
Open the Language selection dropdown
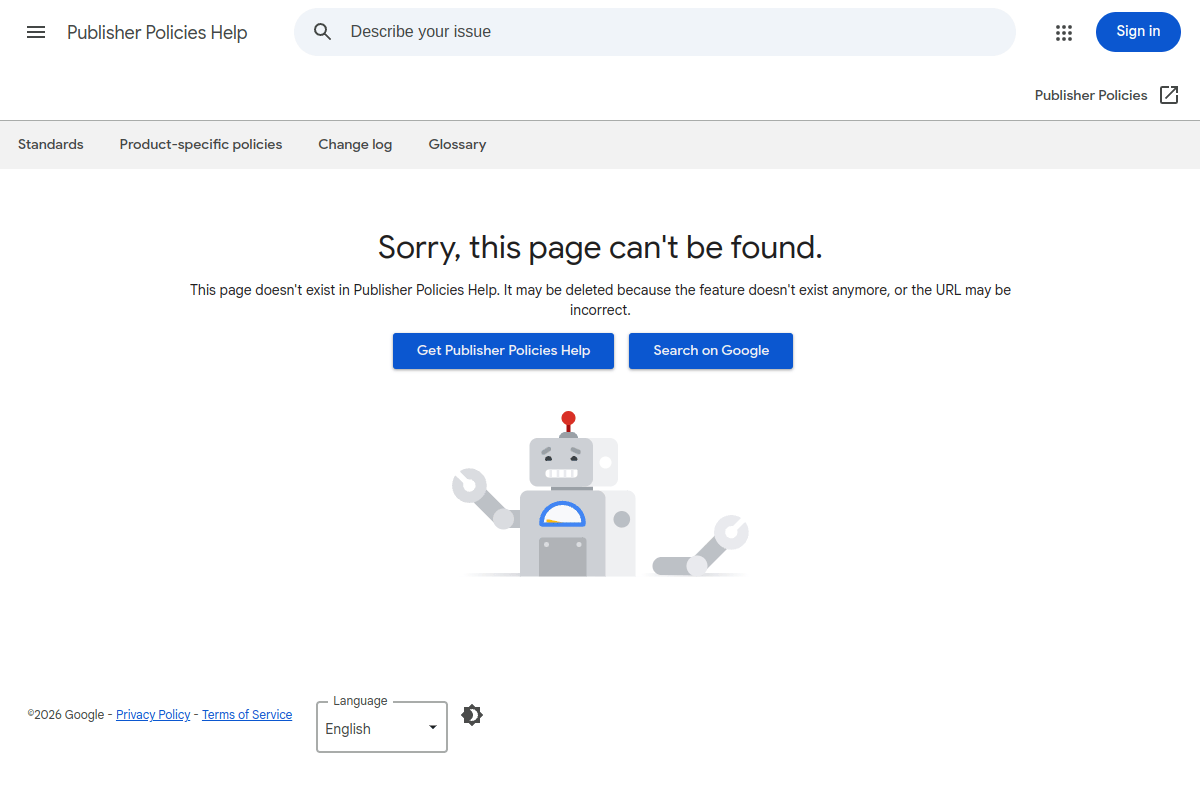(381, 727)
